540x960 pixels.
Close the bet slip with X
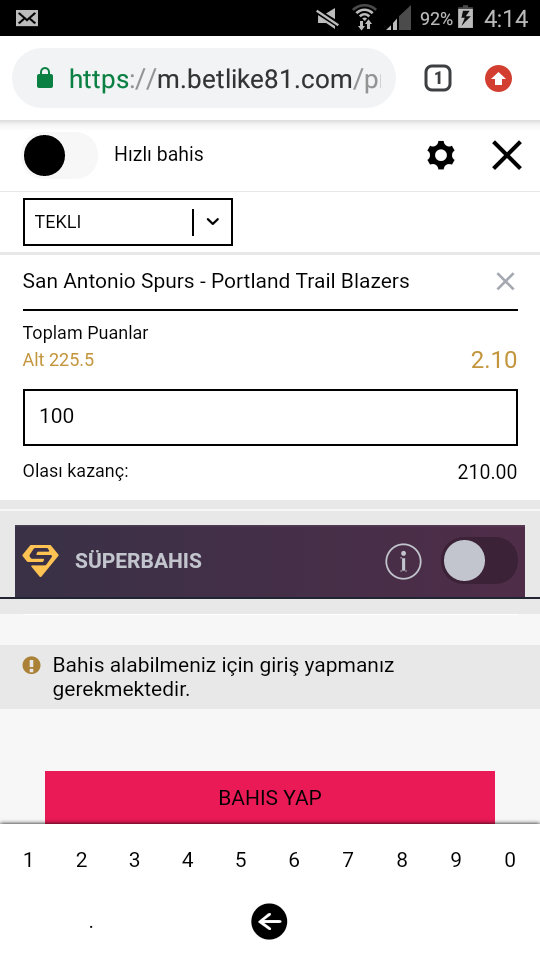coord(507,155)
